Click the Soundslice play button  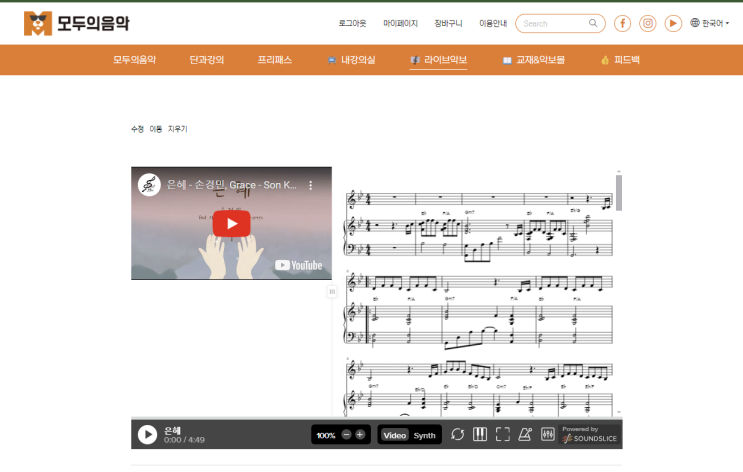[x=147, y=435]
